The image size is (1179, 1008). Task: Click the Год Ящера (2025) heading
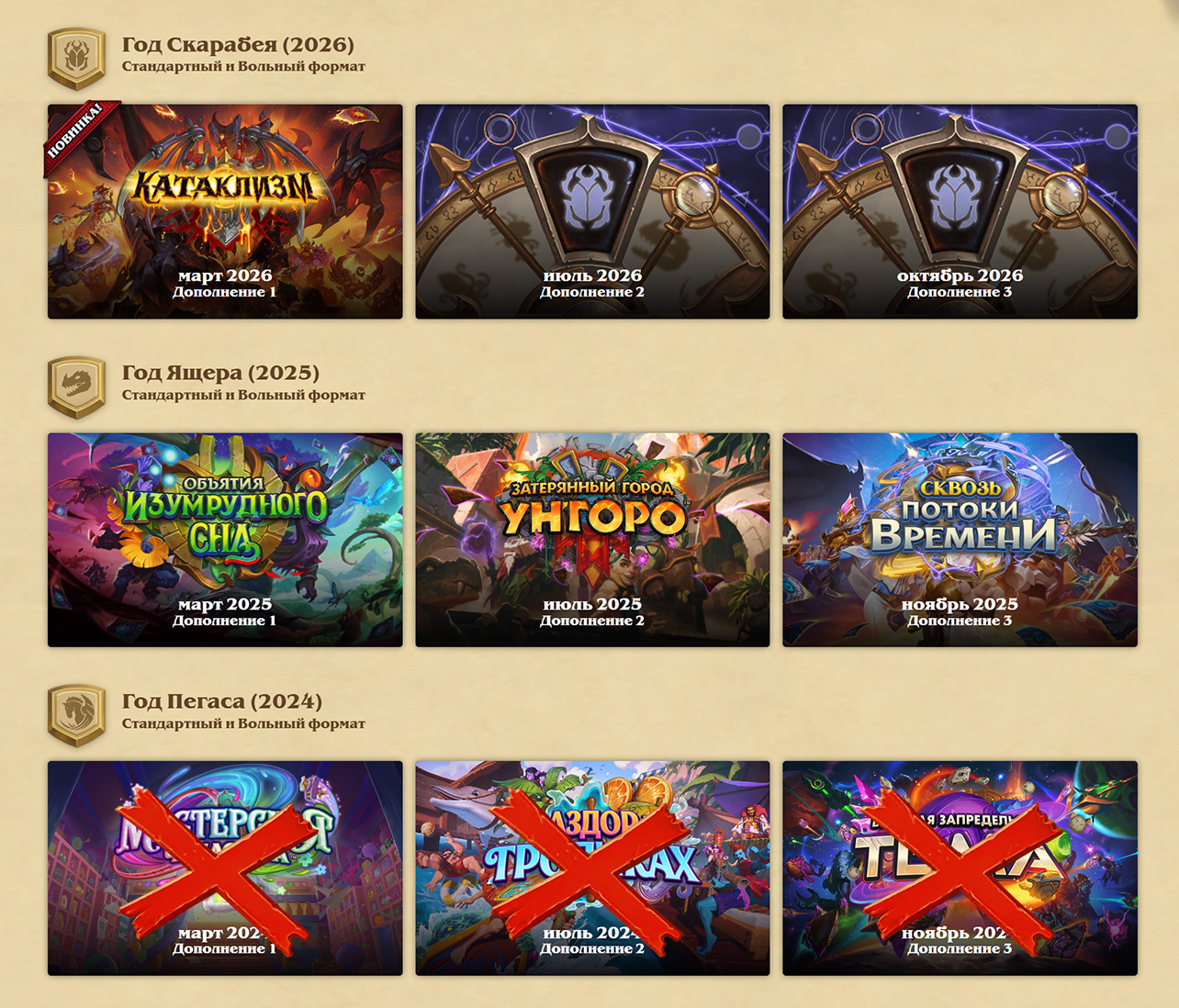coord(220,373)
